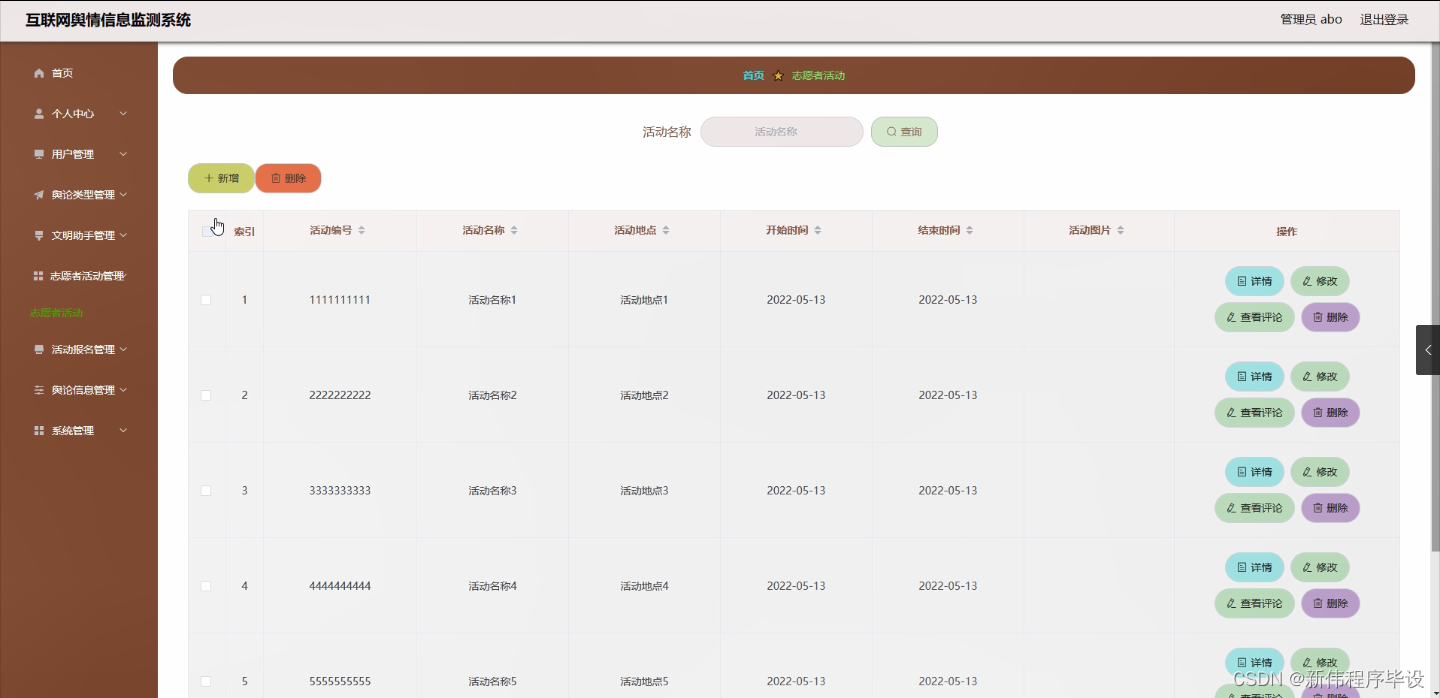
Task: Click purple 删除 for 活动名称1
Action: coord(1330,317)
